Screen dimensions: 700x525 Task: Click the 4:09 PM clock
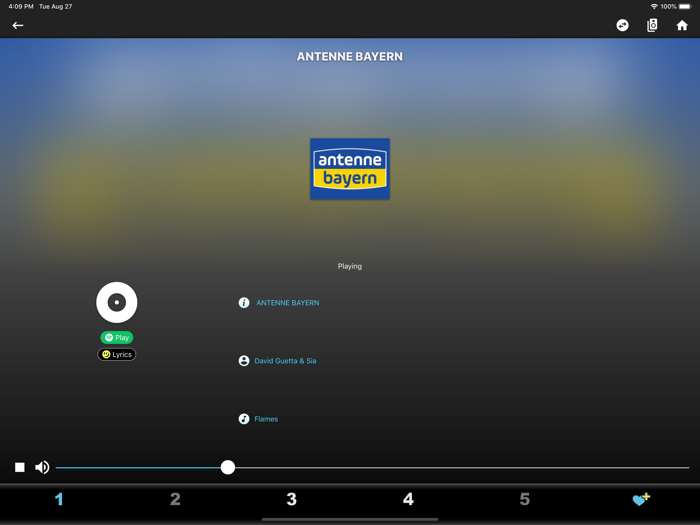click(21, 6)
